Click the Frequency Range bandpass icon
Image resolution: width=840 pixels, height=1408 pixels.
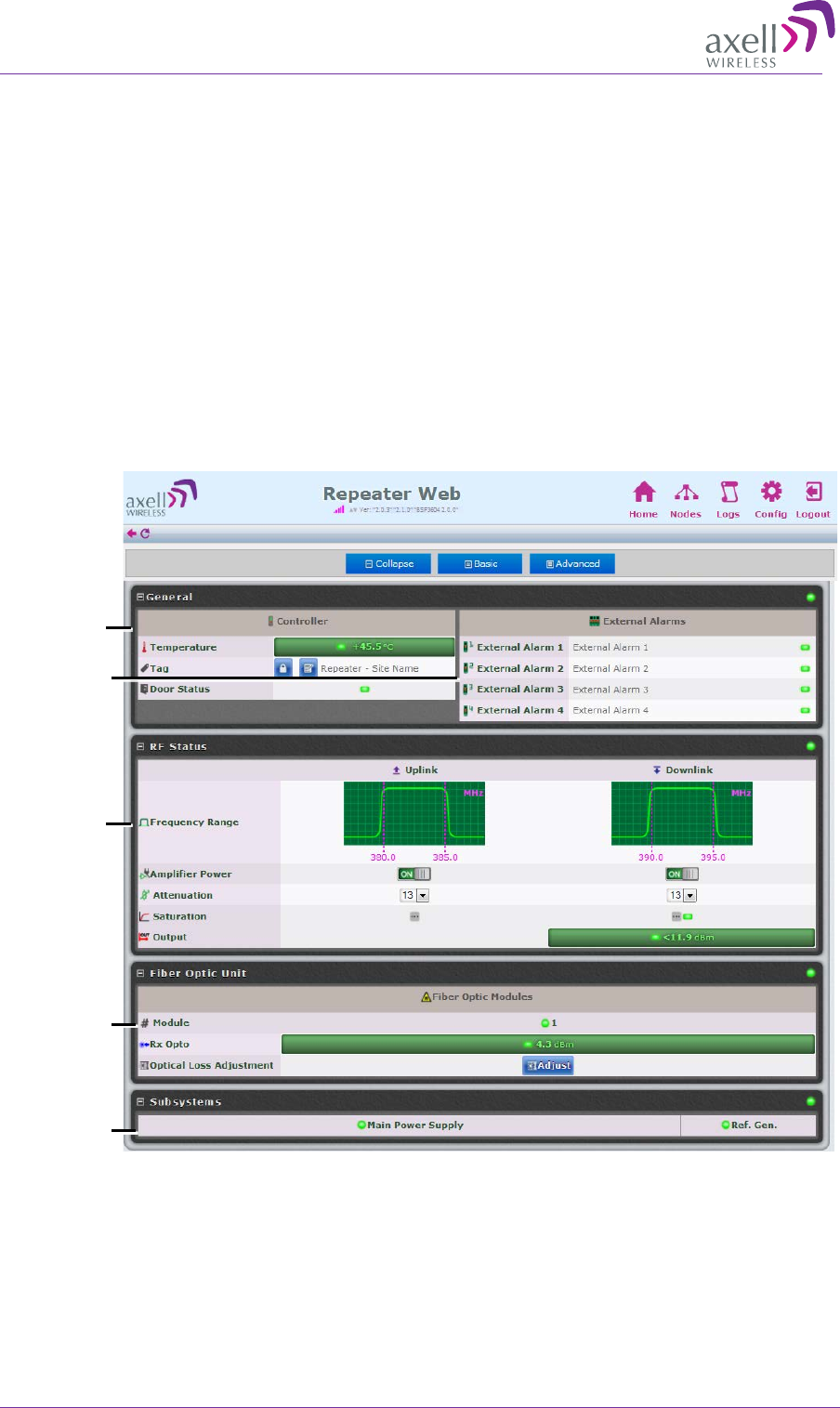(x=144, y=822)
